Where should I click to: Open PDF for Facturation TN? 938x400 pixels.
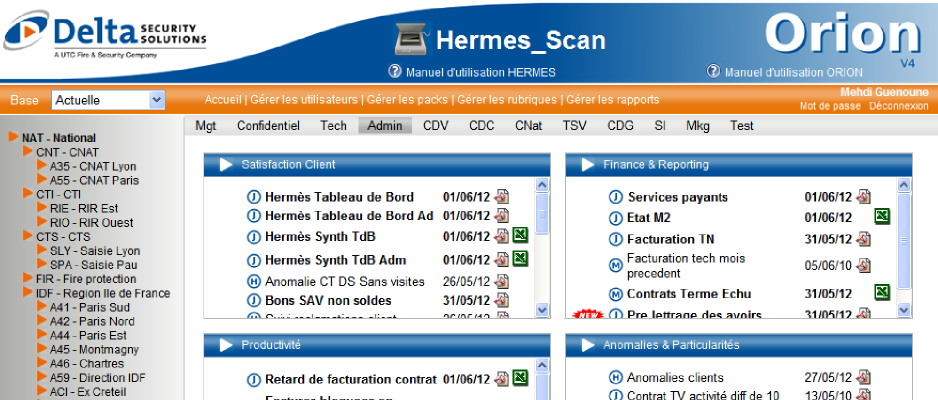pos(863,239)
